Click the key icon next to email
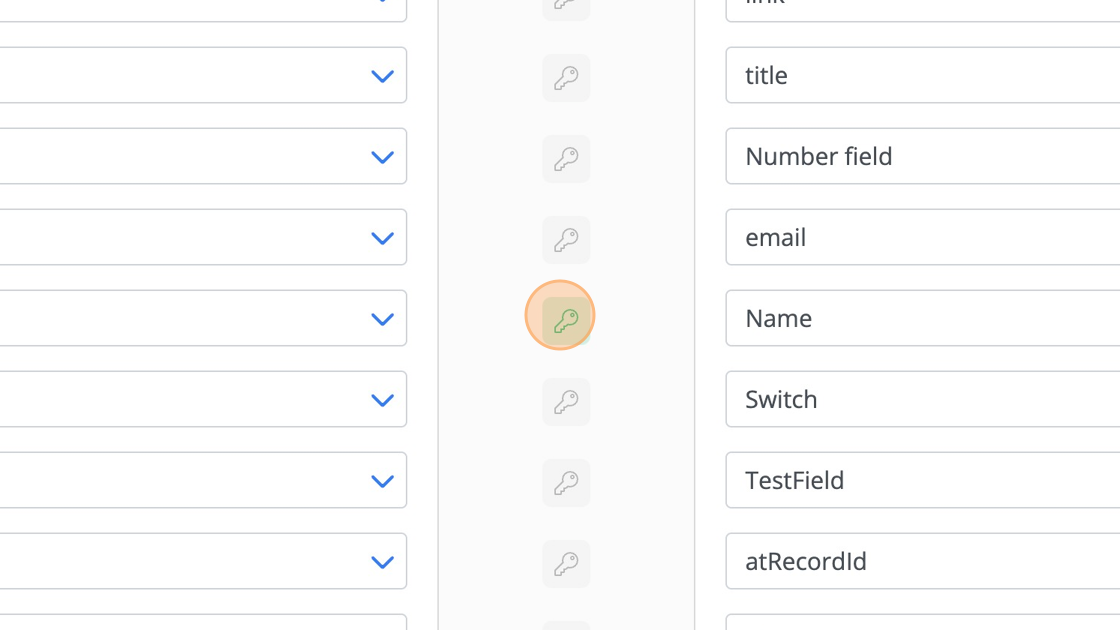 pyautogui.click(x=566, y=240)
